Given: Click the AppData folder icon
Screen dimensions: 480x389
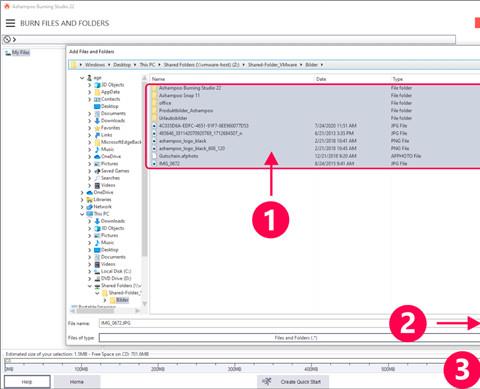Looking at the screenshot, I should 97,92.
